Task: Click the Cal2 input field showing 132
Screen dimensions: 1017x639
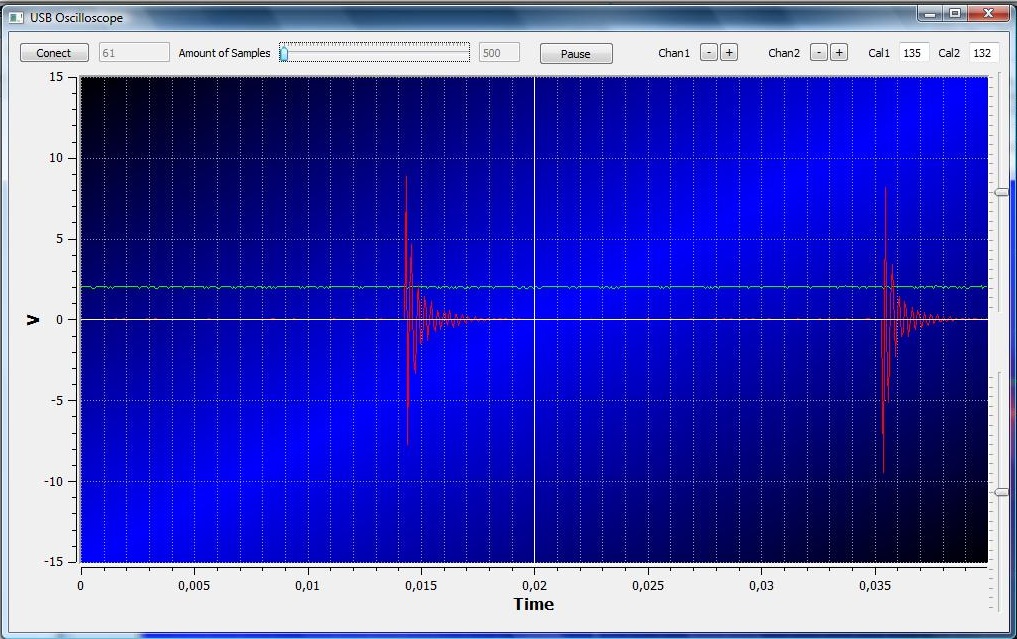Action: point(984,53)
